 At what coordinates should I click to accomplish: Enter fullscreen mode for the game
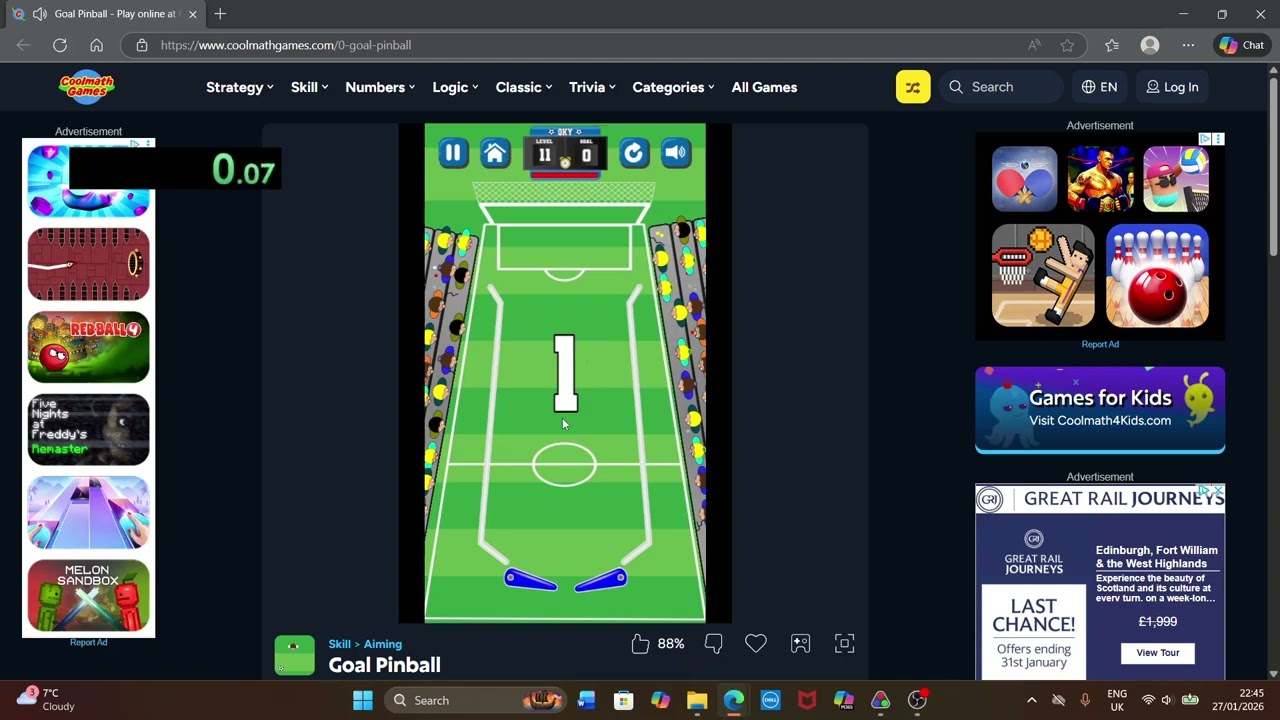coord(844,644)
